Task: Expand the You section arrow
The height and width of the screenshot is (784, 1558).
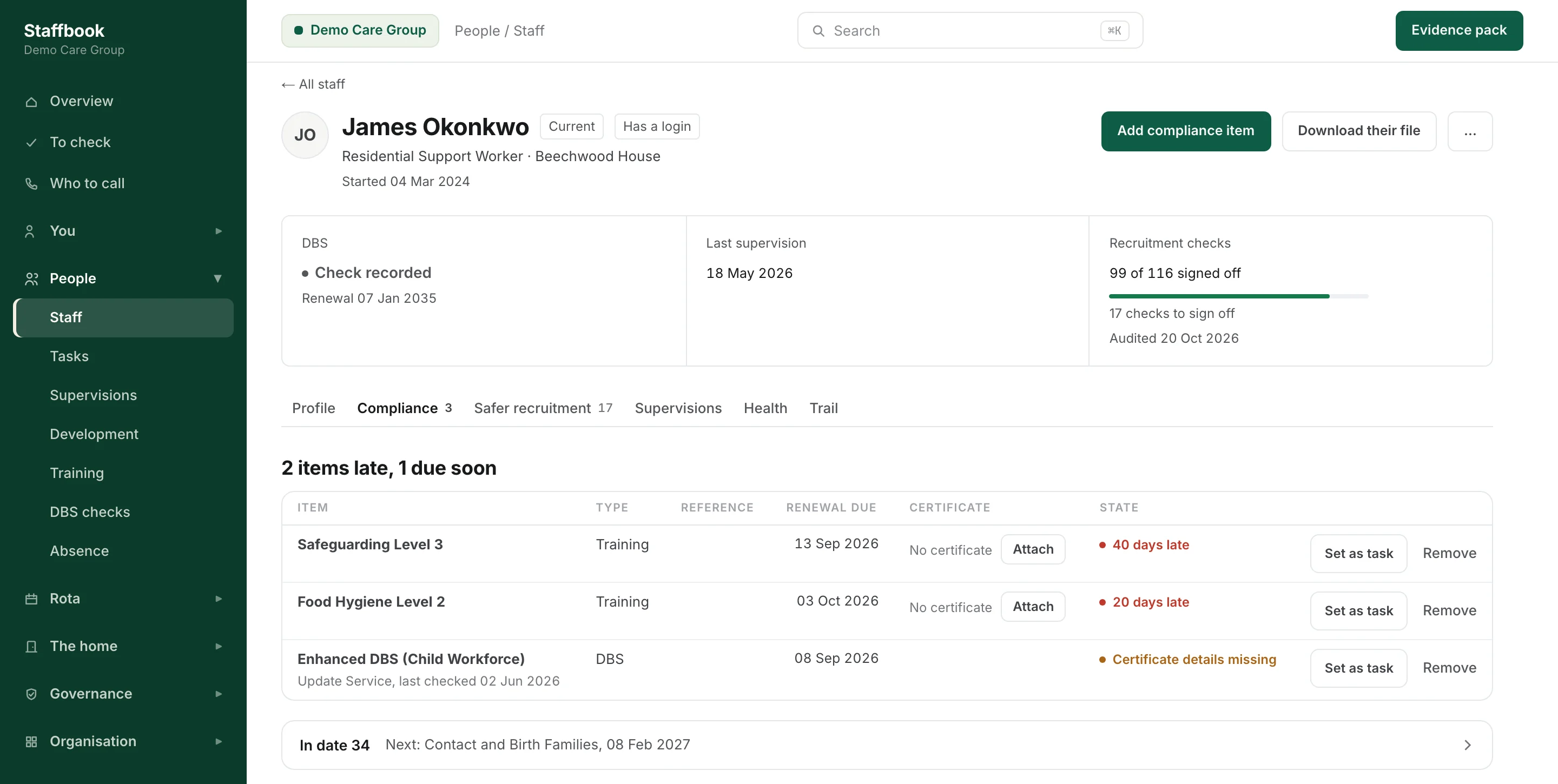Action: tap(219, 231)
